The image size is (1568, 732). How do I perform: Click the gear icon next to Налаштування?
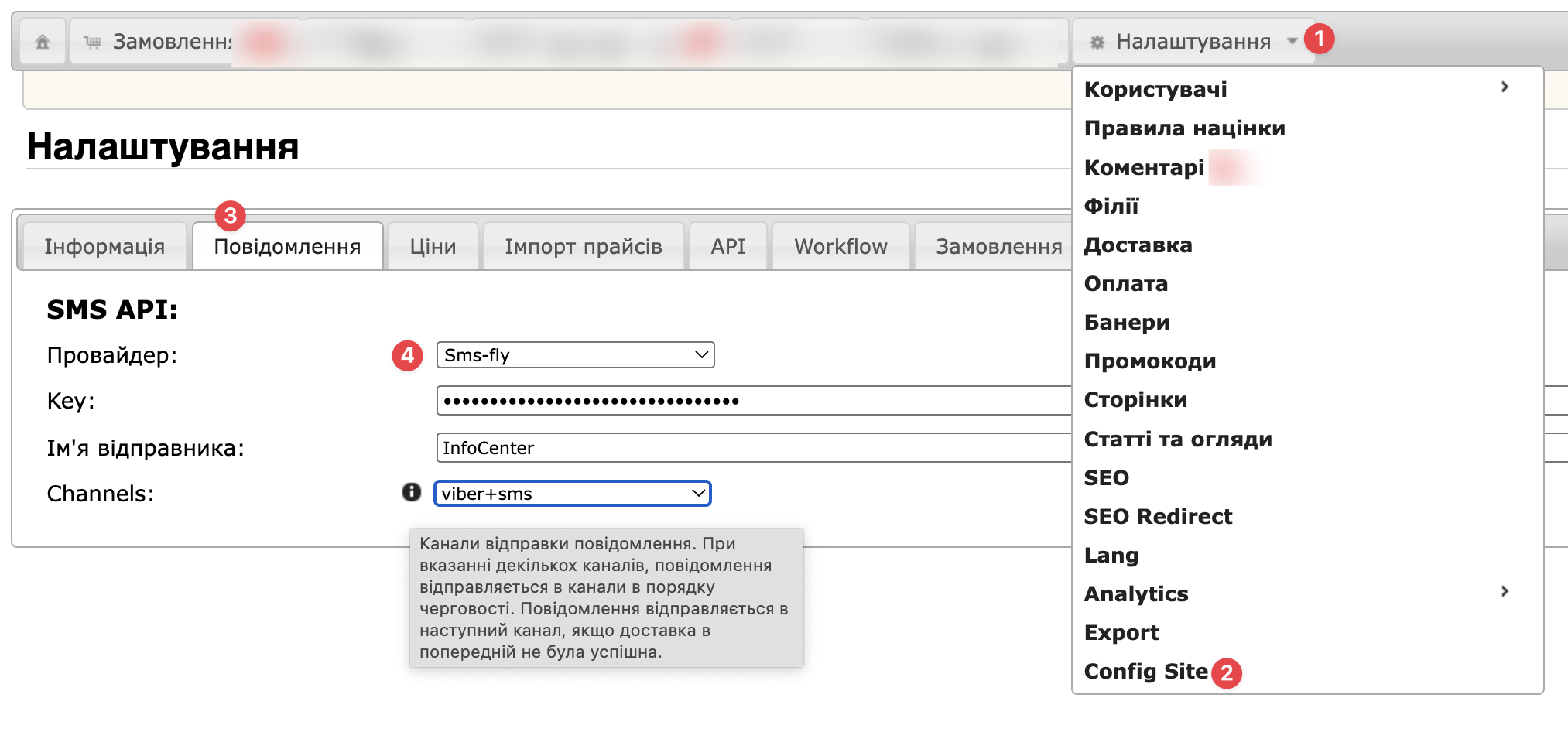click(x=1097, y=43)
